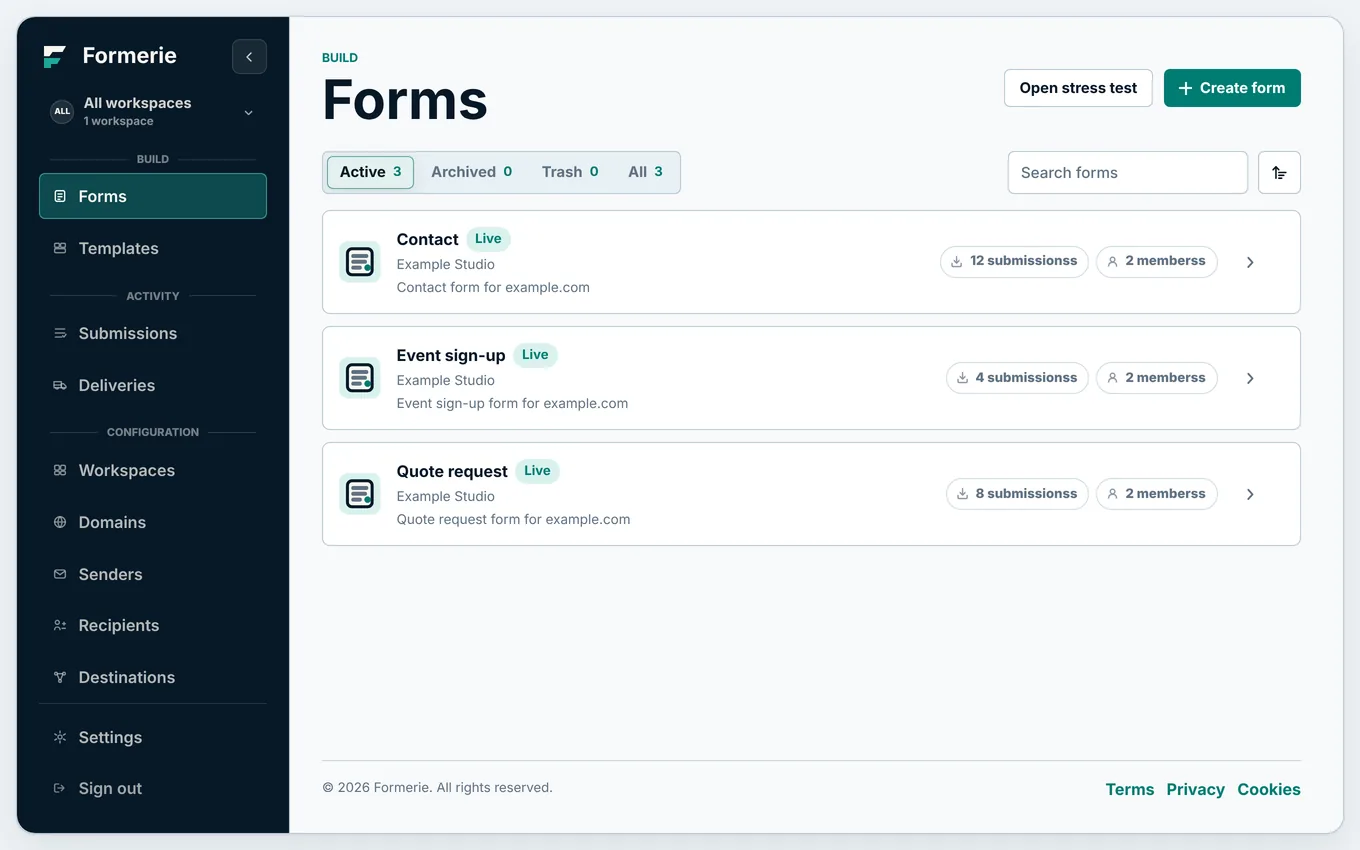Open the Contact form row chevron
The image size is (1360, 850).
click(1250, 262)
